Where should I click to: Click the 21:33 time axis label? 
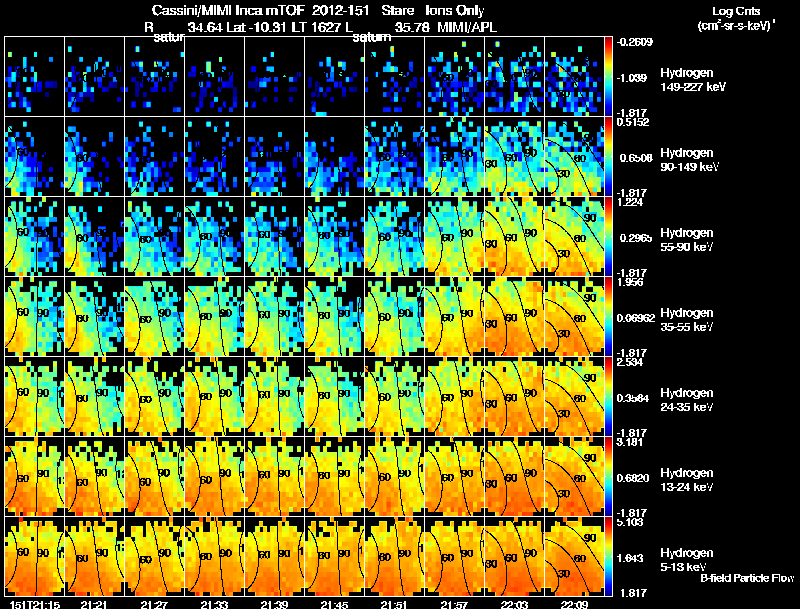pos(214,604)
